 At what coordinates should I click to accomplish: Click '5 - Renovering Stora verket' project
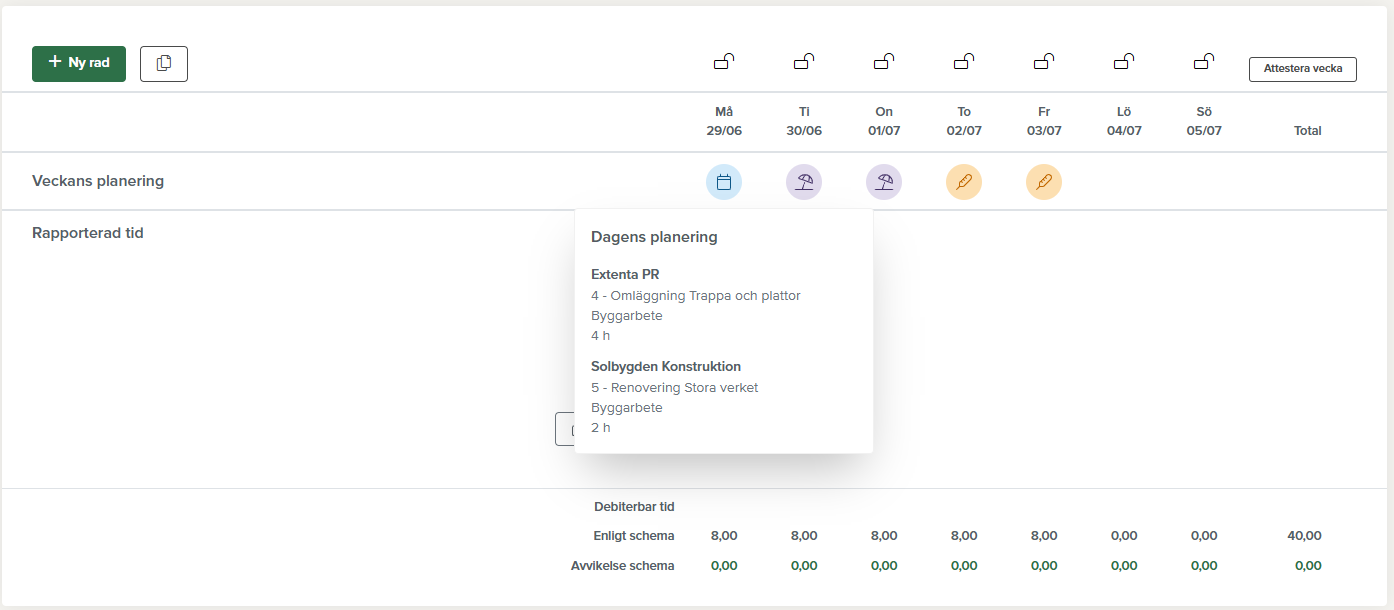(675, 387)
